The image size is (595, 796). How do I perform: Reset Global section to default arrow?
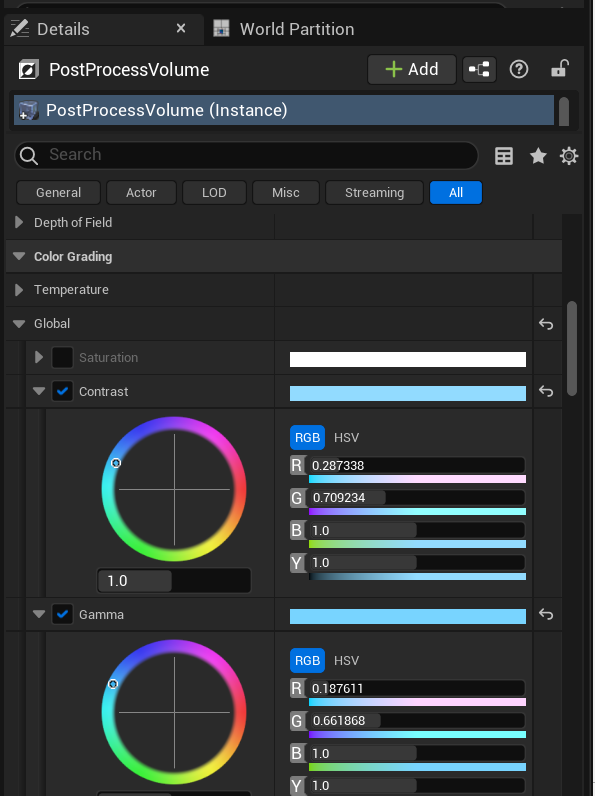click(x=546, y=324)
